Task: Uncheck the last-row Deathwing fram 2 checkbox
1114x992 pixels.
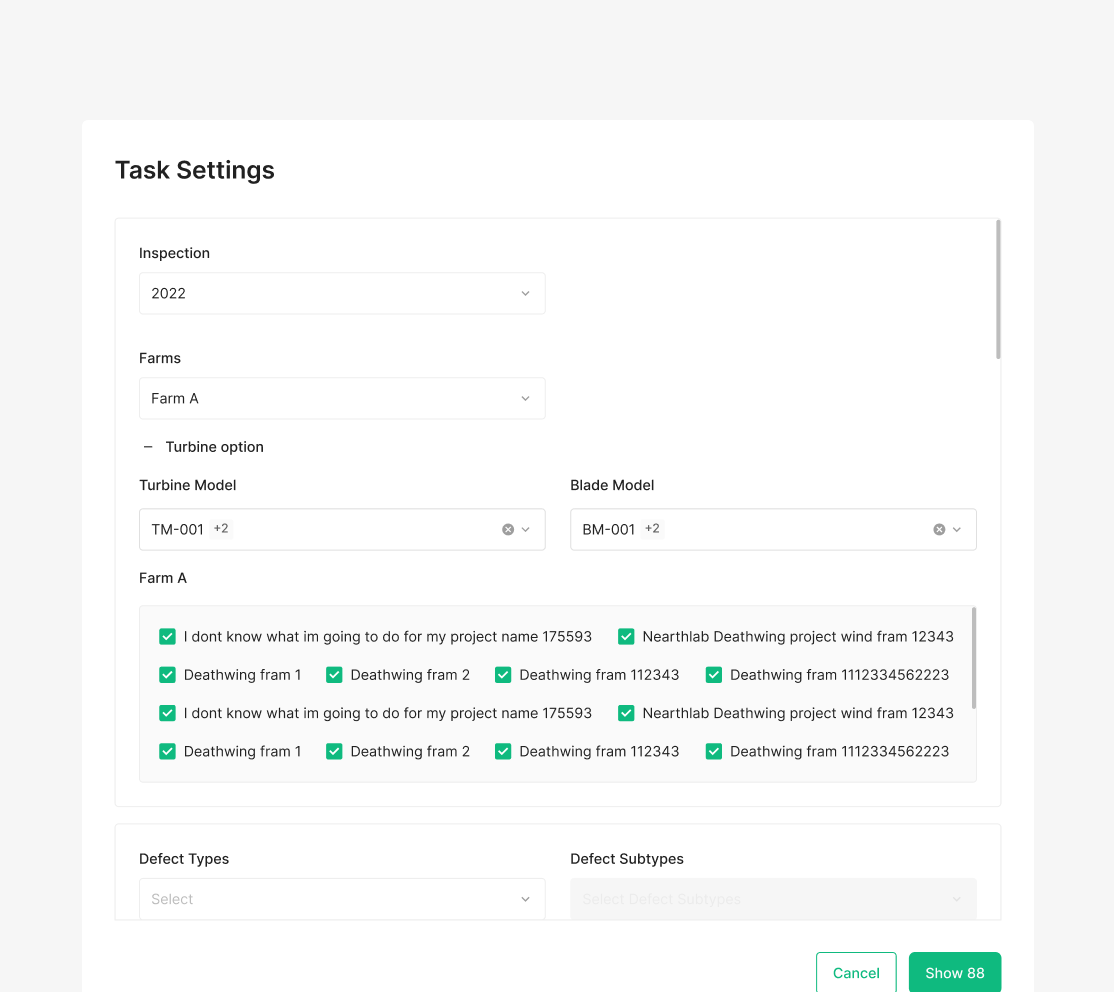Action: (335, 751)
